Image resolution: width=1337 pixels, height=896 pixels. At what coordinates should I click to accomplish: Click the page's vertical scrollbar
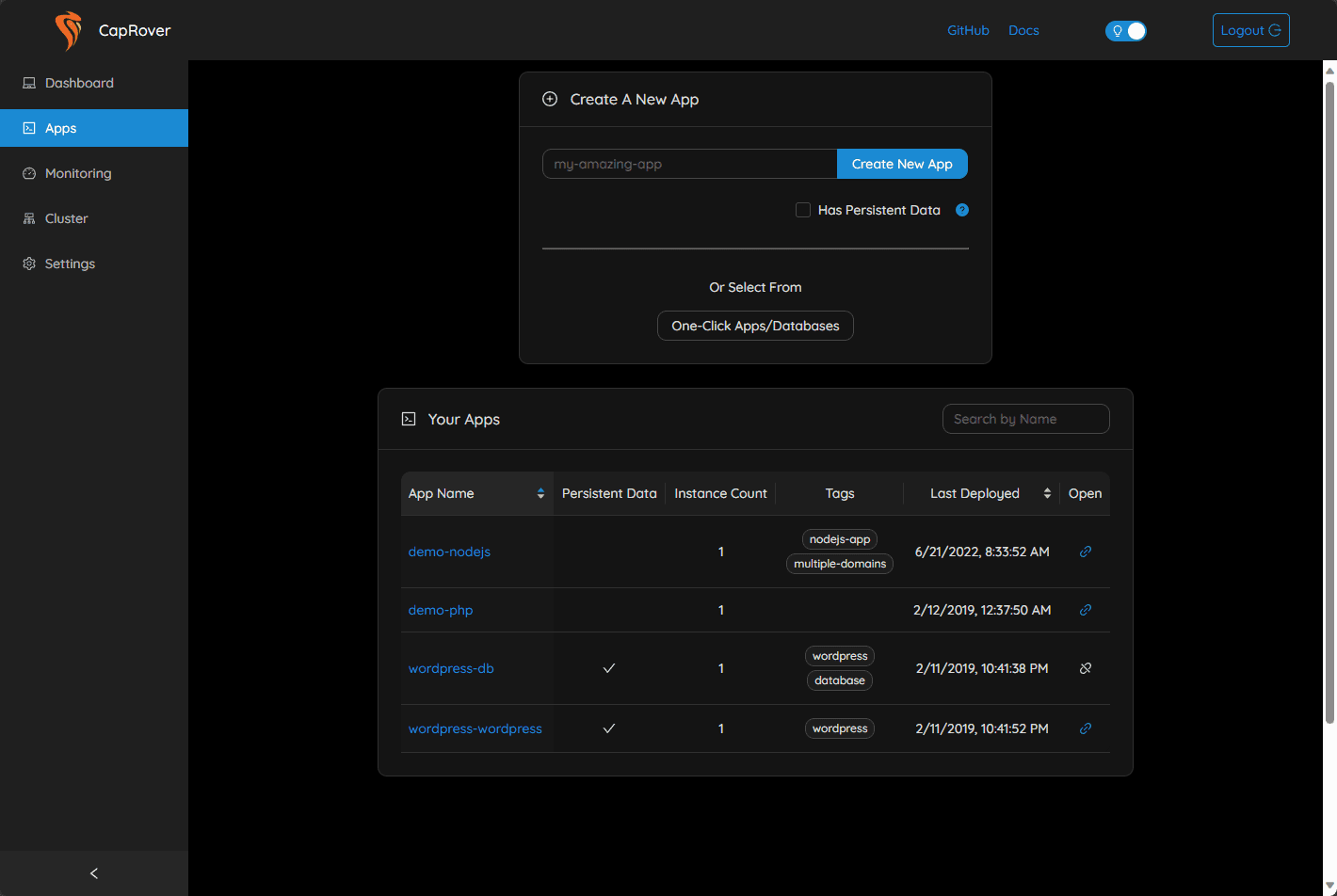1329,405
